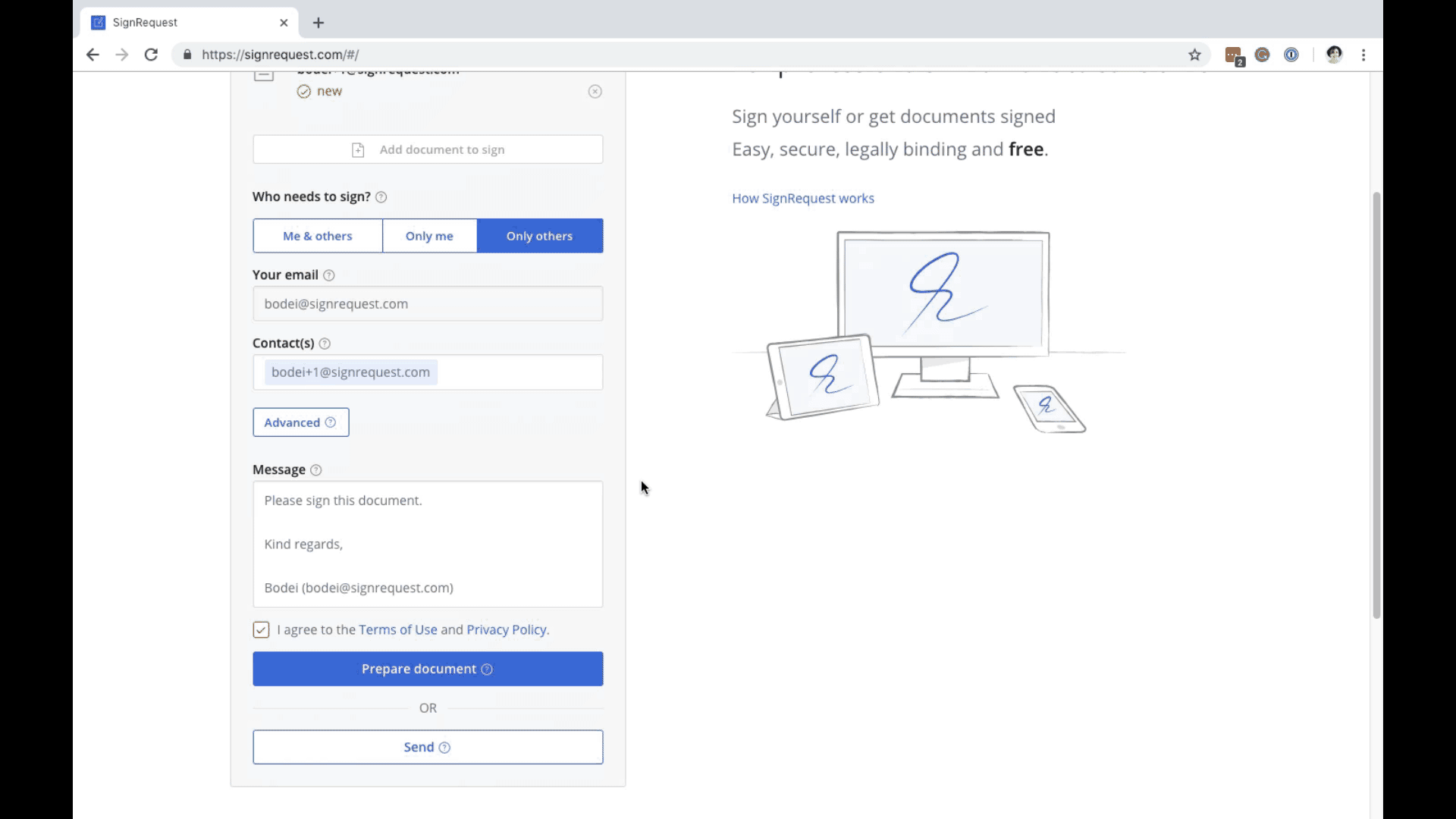Uncheck Terms of Use agreement checkbox

coord(261,630)
